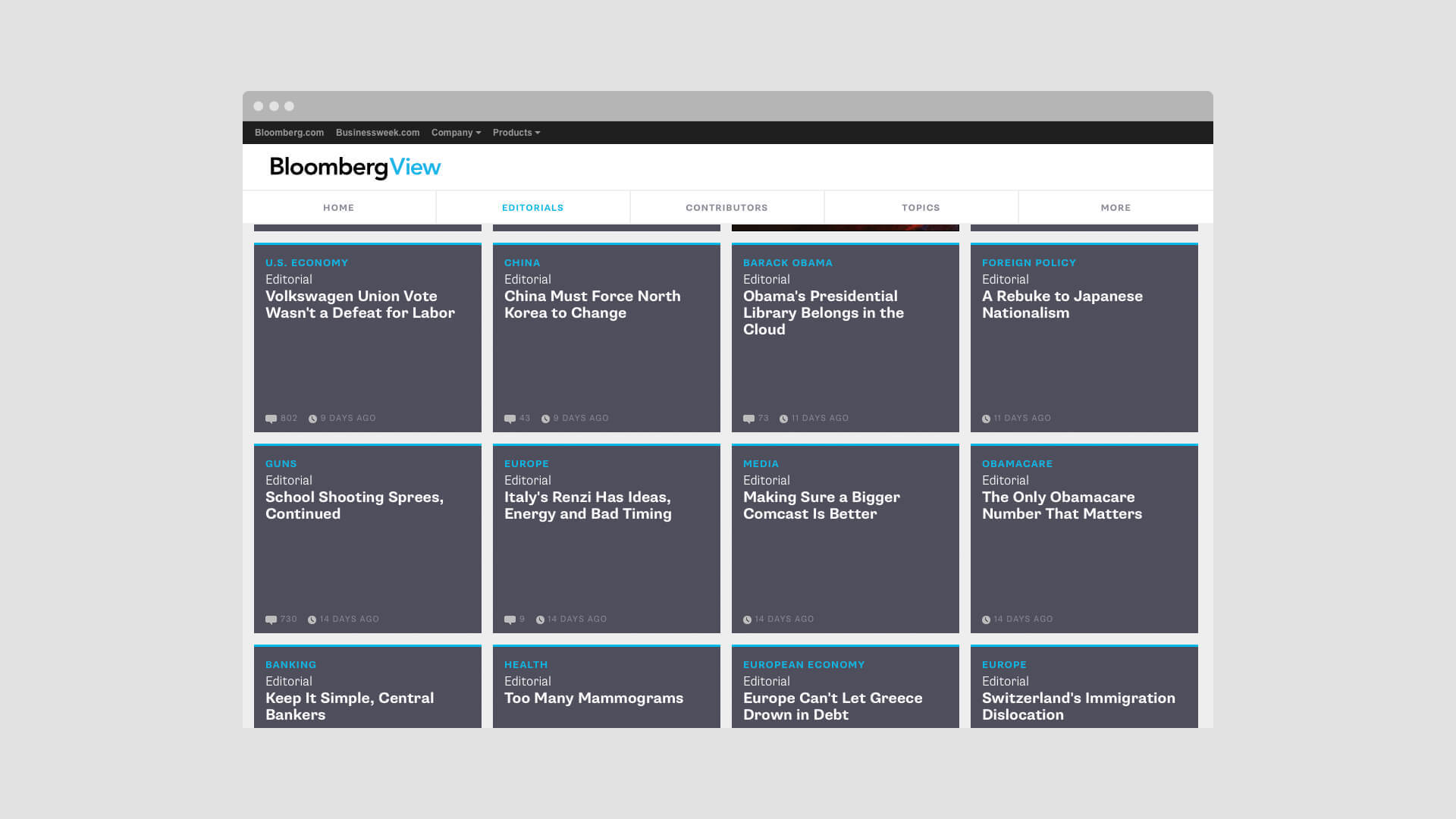Select the Health category label

tap(526, 665)
